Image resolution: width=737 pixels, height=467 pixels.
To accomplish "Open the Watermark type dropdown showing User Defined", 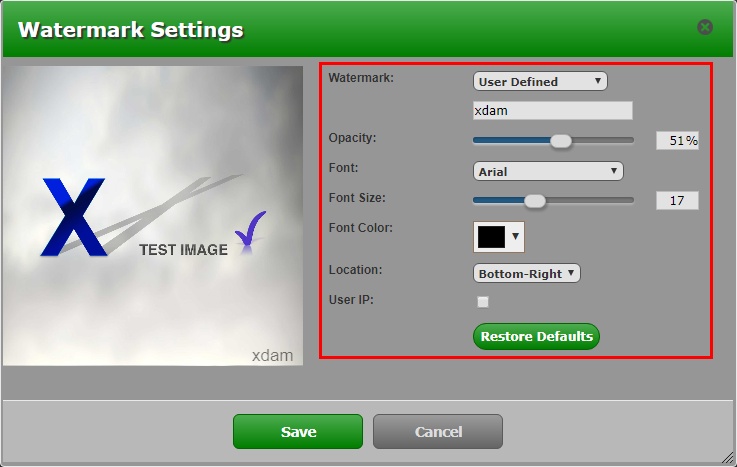I will [x=540, y=81].
